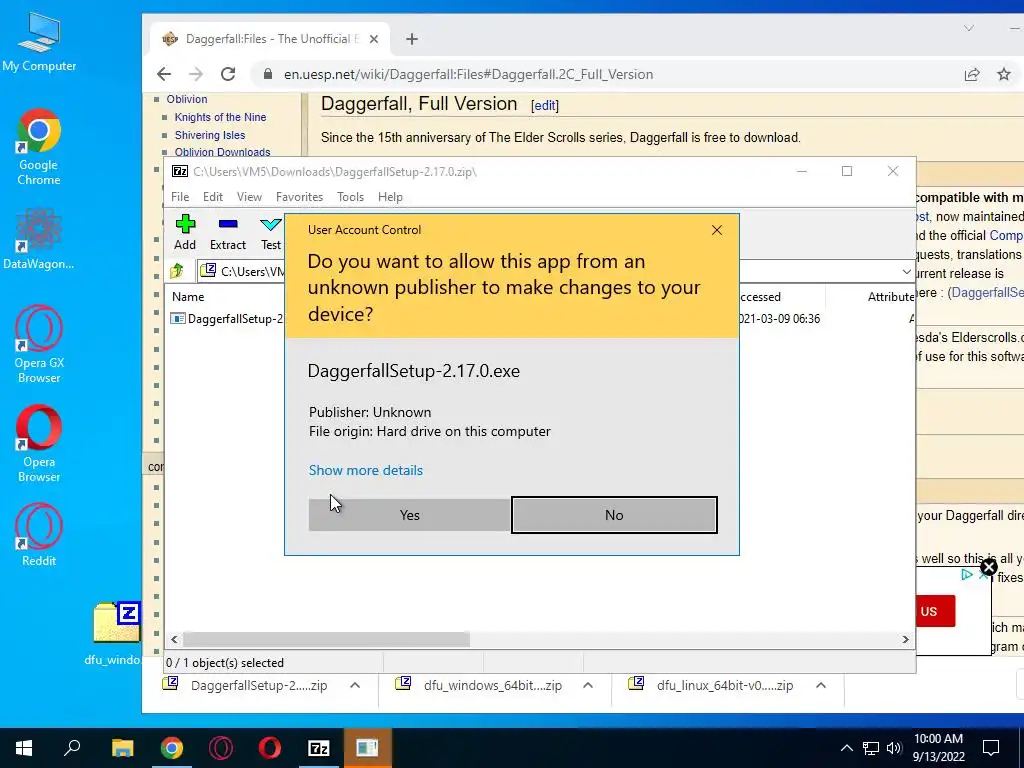Viewport: 1024px width, 768px height.
Task: Click 7-Zip scrollbar right arrow
Action: pyautogui.click(x=906, y=639)
